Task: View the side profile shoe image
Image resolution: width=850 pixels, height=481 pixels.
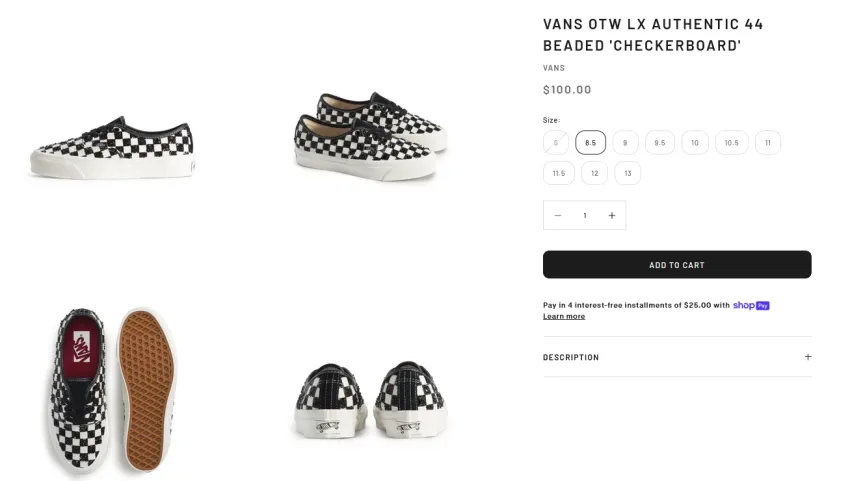Action: [x=112, y=147]
